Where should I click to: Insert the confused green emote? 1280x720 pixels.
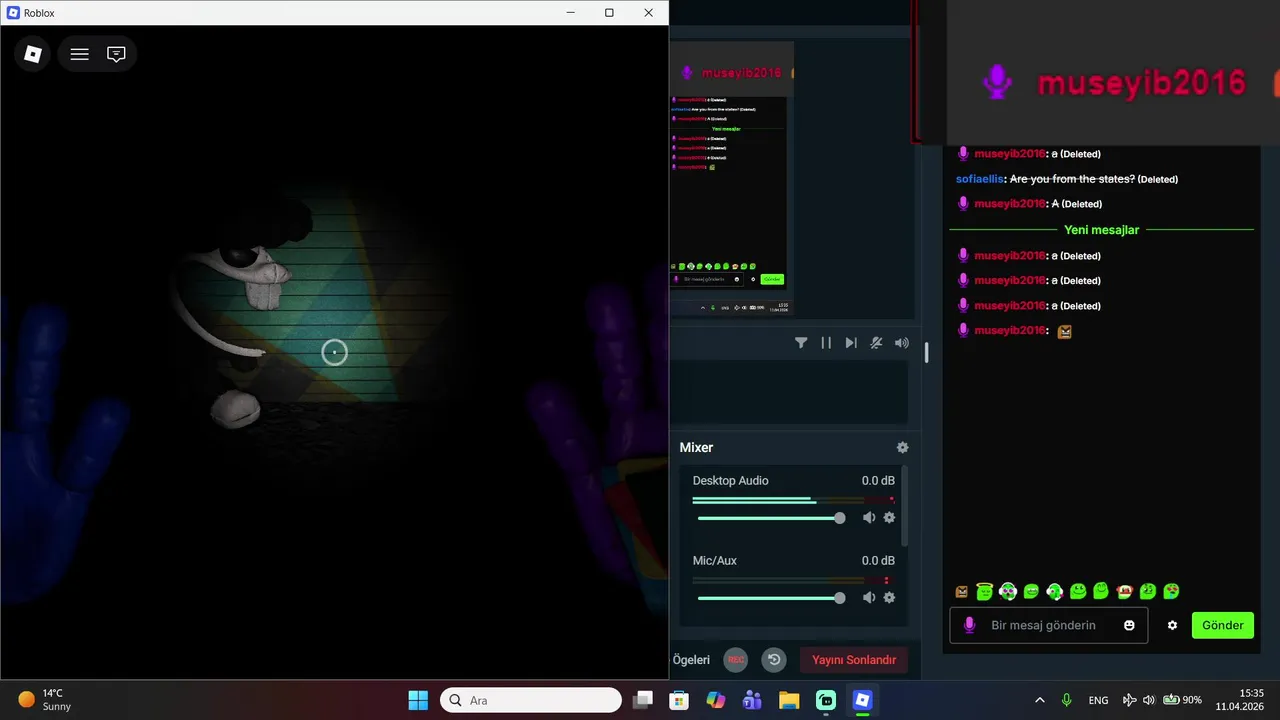click(x=1148, y=592)
